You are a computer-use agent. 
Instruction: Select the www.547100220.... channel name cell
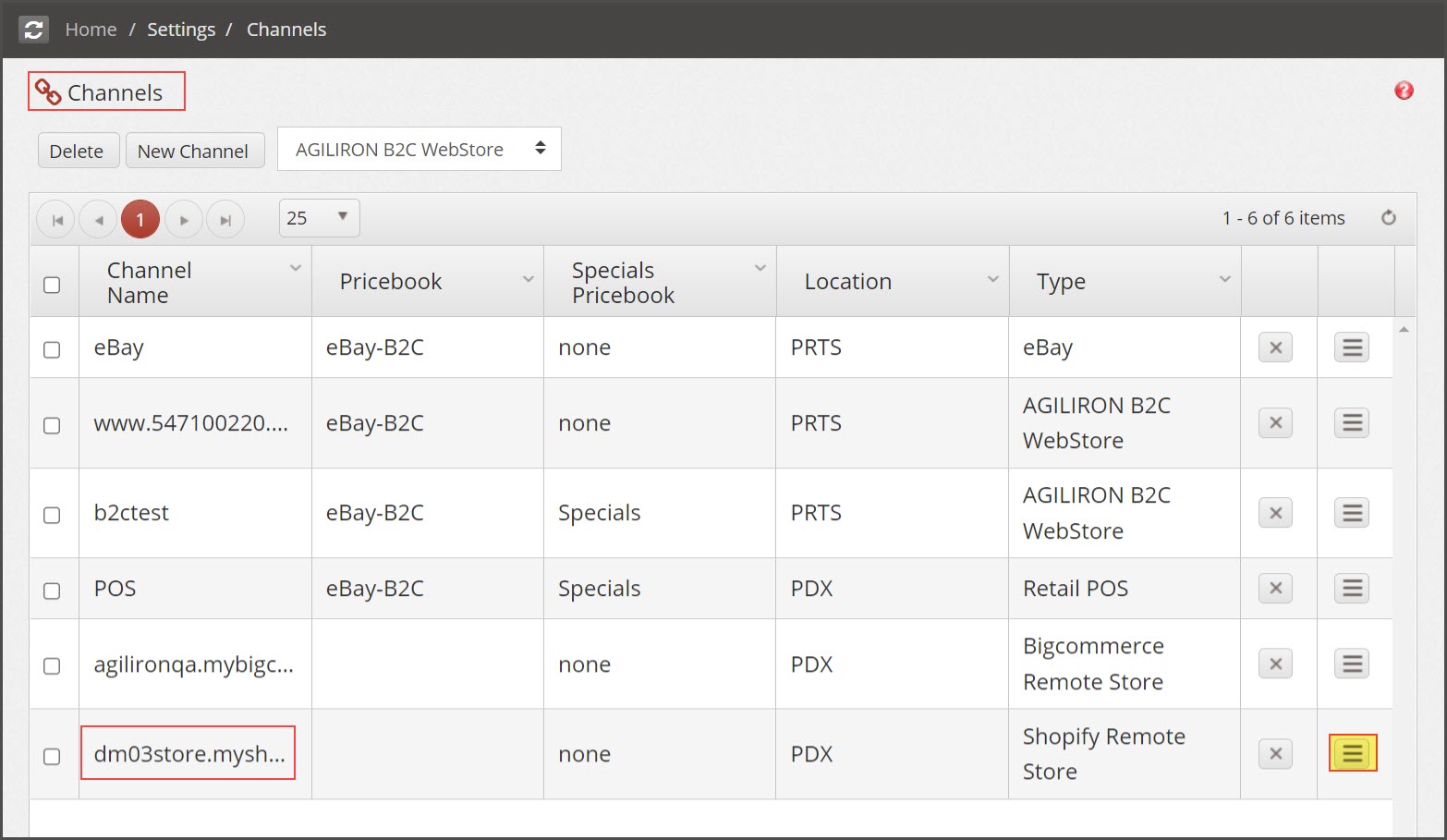[195, 423]
